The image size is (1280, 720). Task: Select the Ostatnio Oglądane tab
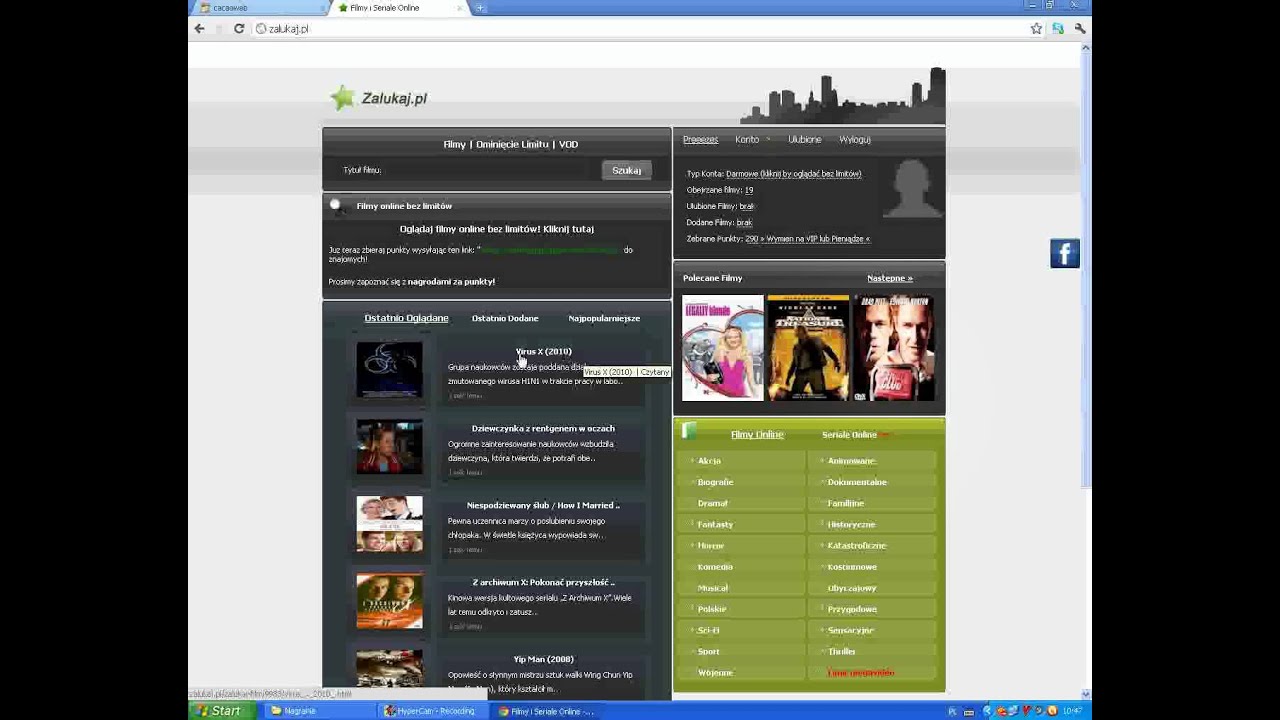(x=406, y=318)
